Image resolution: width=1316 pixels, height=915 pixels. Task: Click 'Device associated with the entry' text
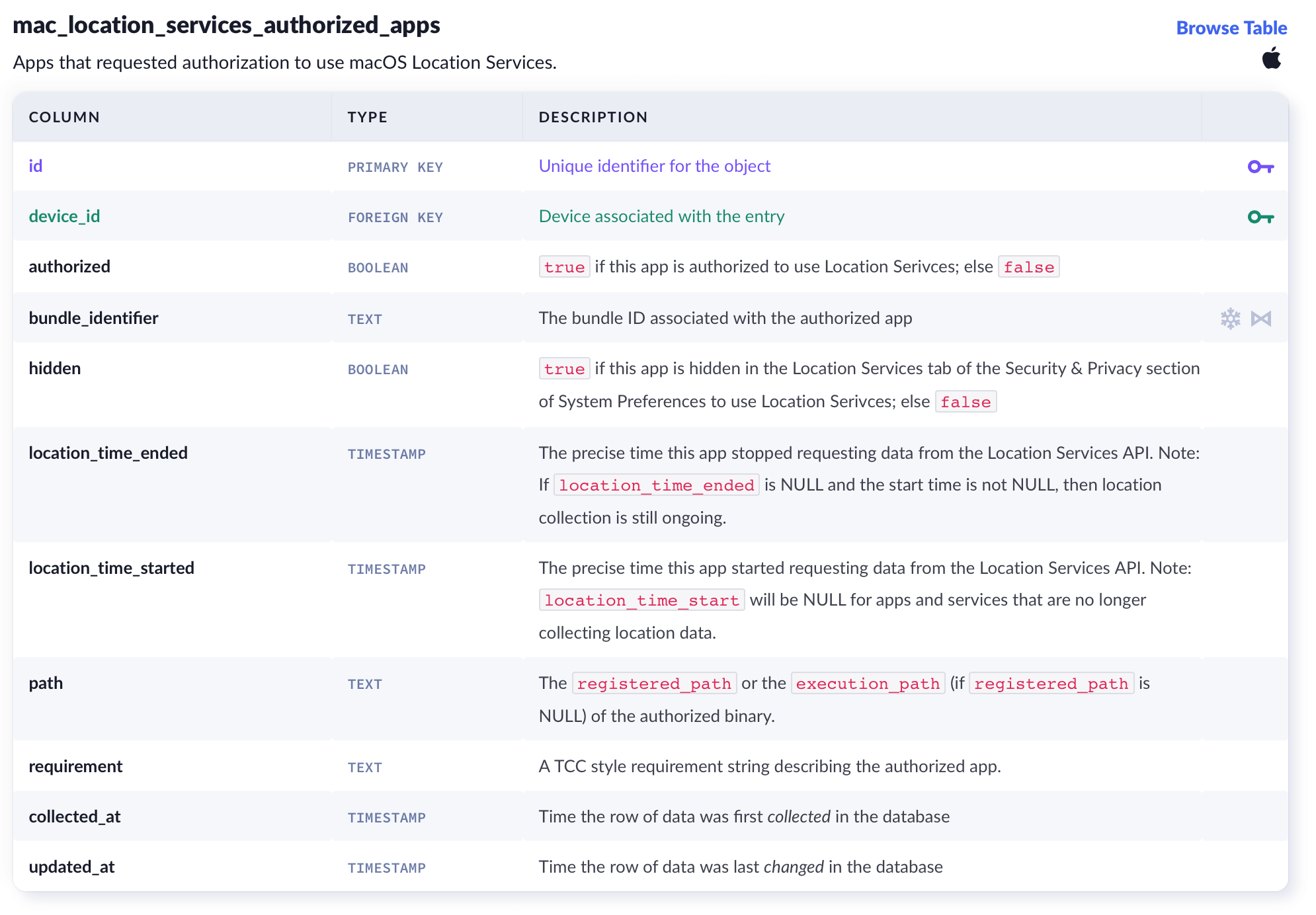click(x=661, y=216)
